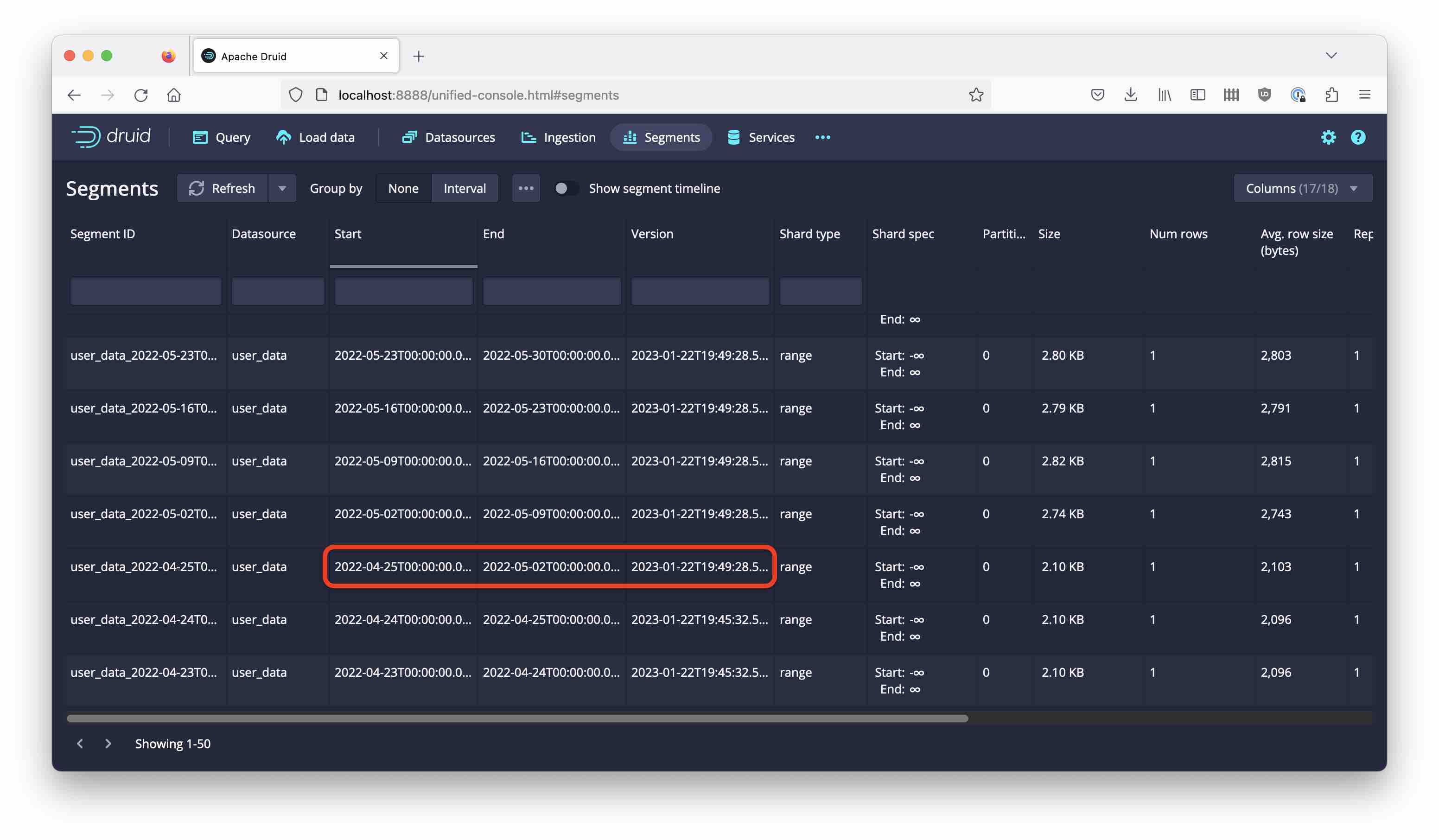Click the horizontal table scrollbar
Screen dimensions: 1439x840
tap(517, 718)
